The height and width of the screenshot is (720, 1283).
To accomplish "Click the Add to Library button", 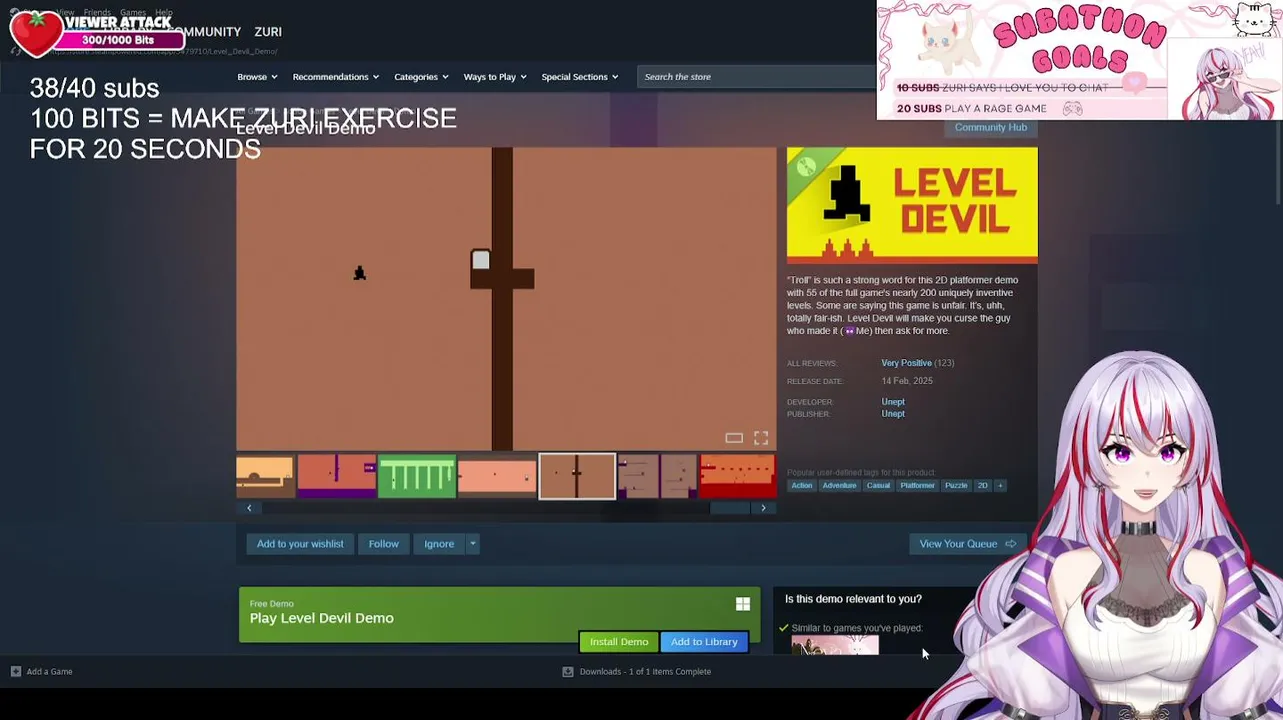I will pyautogui.click(x=704, y=642).
